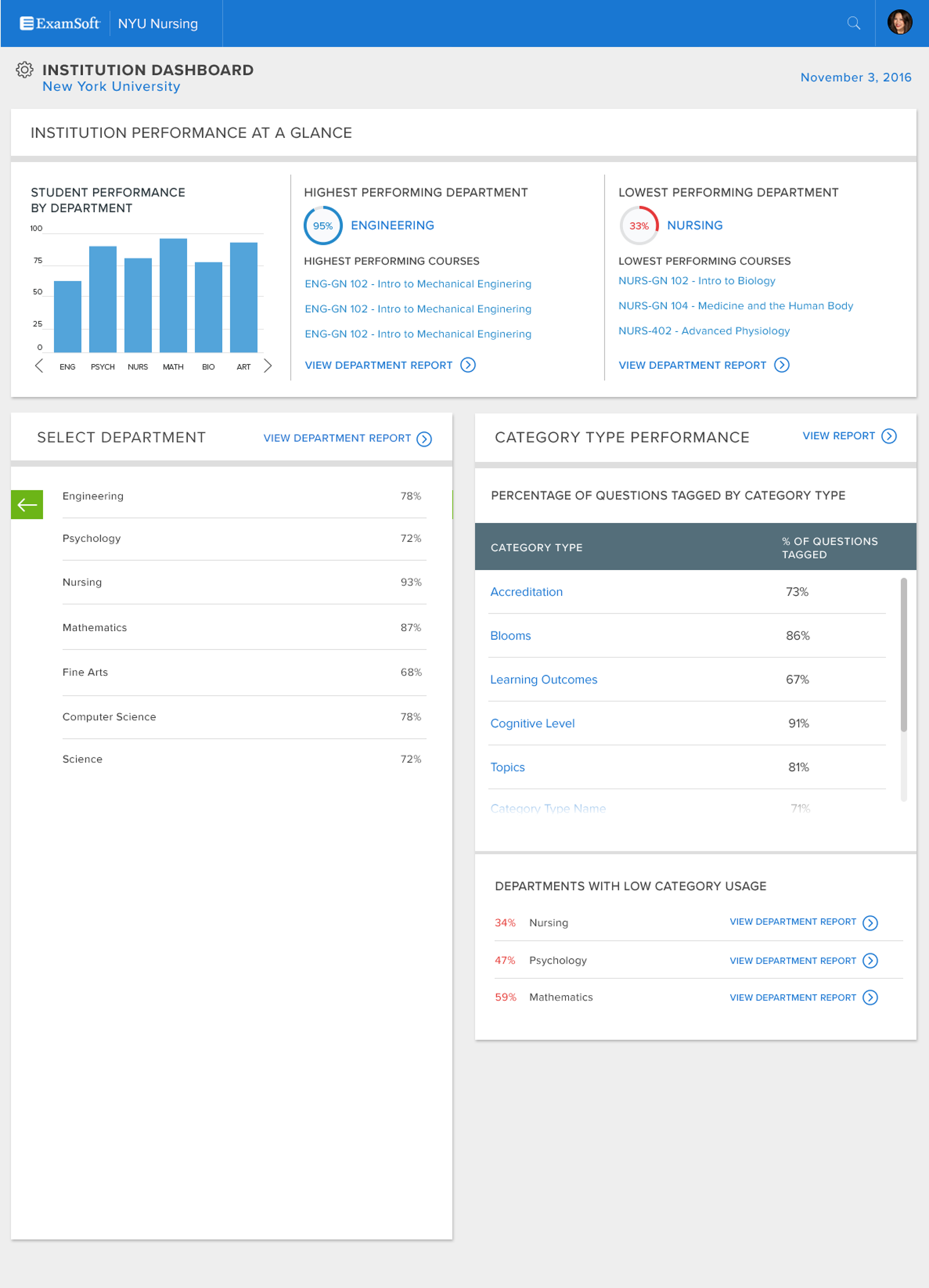Open the second ENG-GN 102 course link

[x=418, y=309]
